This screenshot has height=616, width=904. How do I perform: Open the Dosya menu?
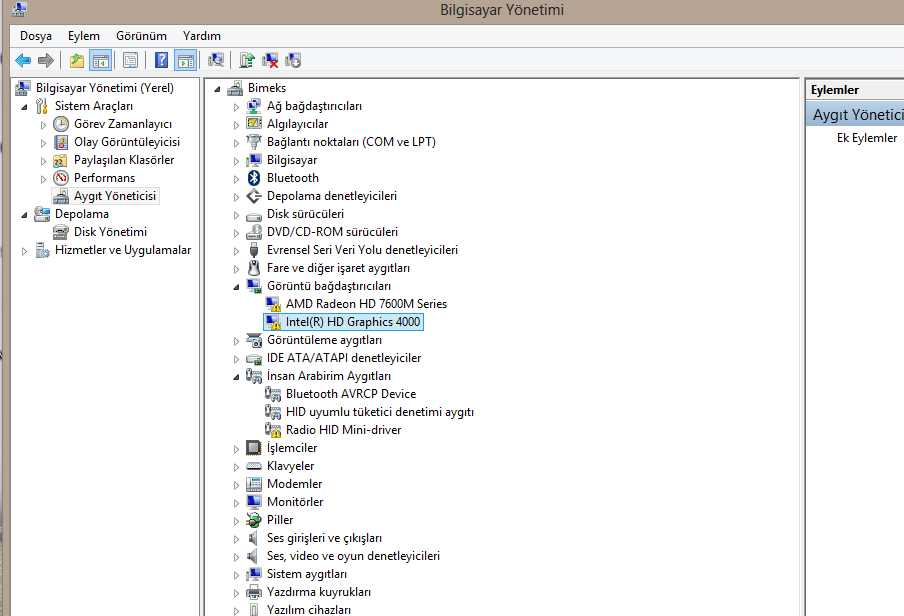[36, 36]
